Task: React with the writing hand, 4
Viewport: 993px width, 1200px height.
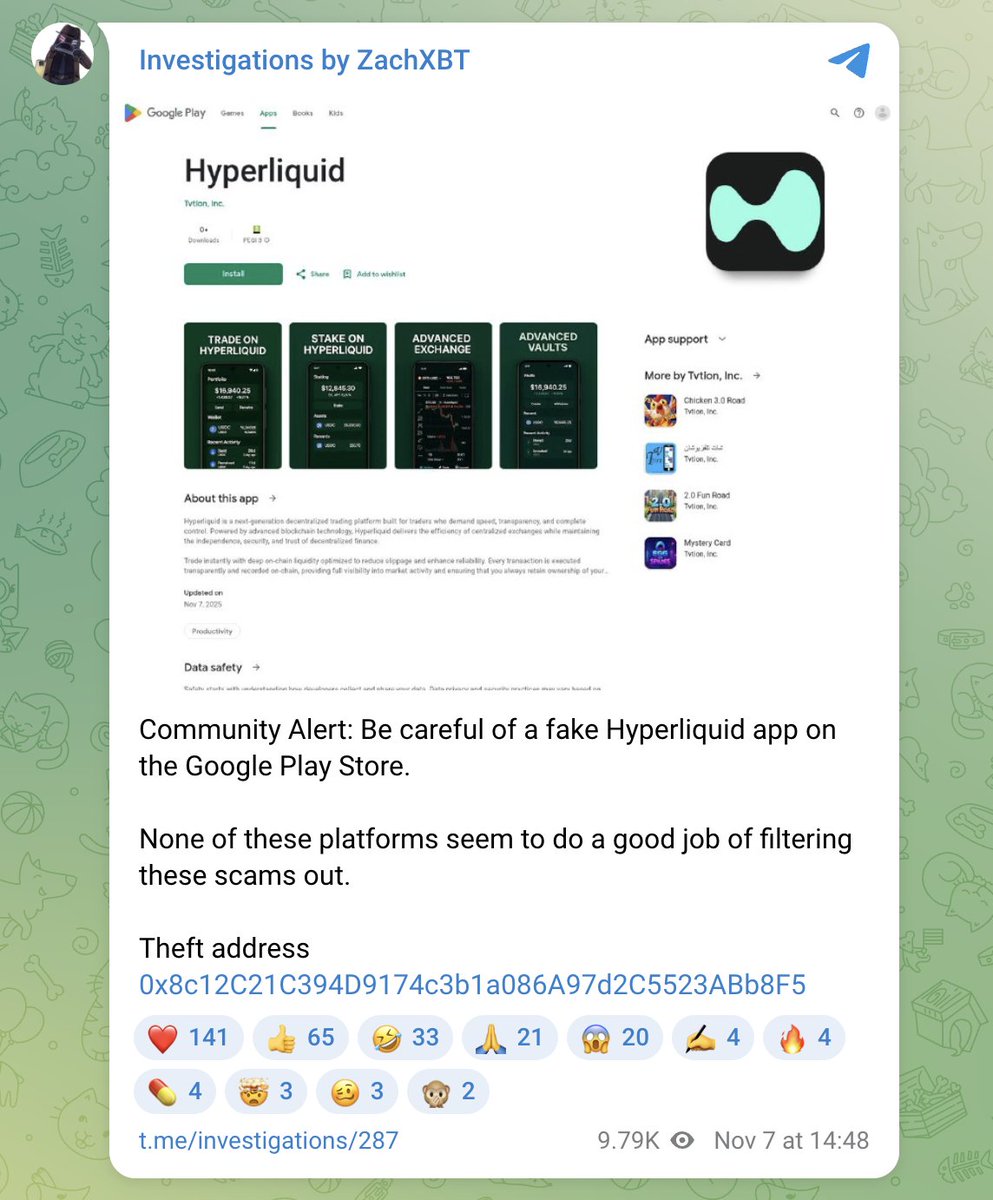Action: 712,1037
